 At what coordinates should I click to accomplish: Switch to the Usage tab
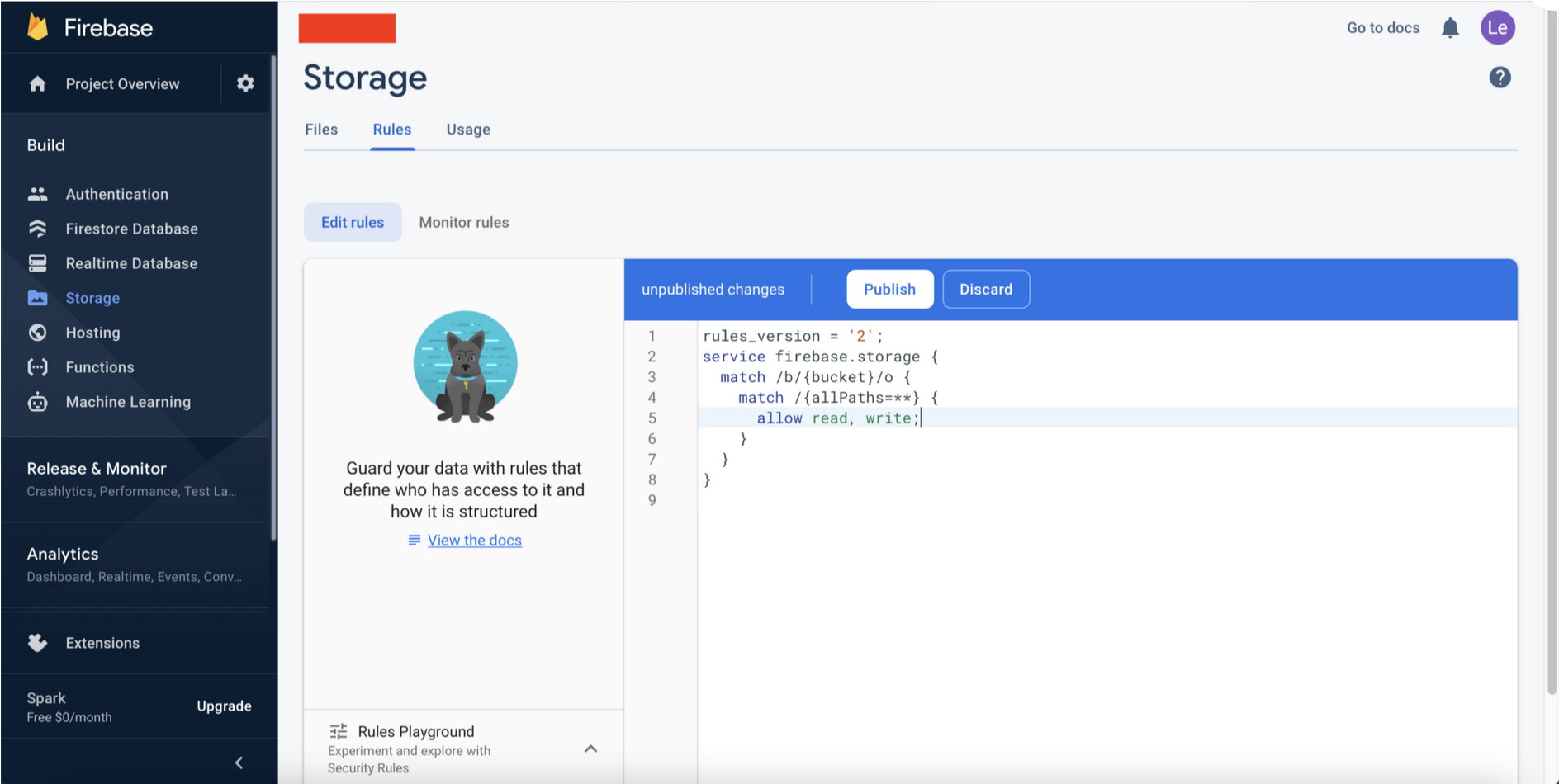[x=468, y=130]
